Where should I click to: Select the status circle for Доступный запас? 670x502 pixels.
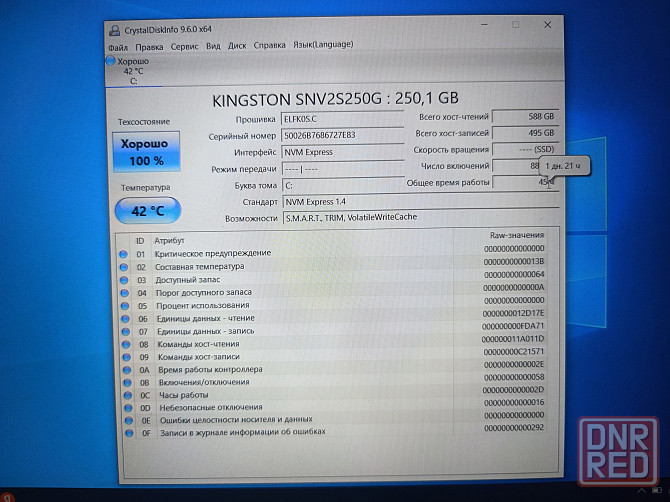click(124, 280)
